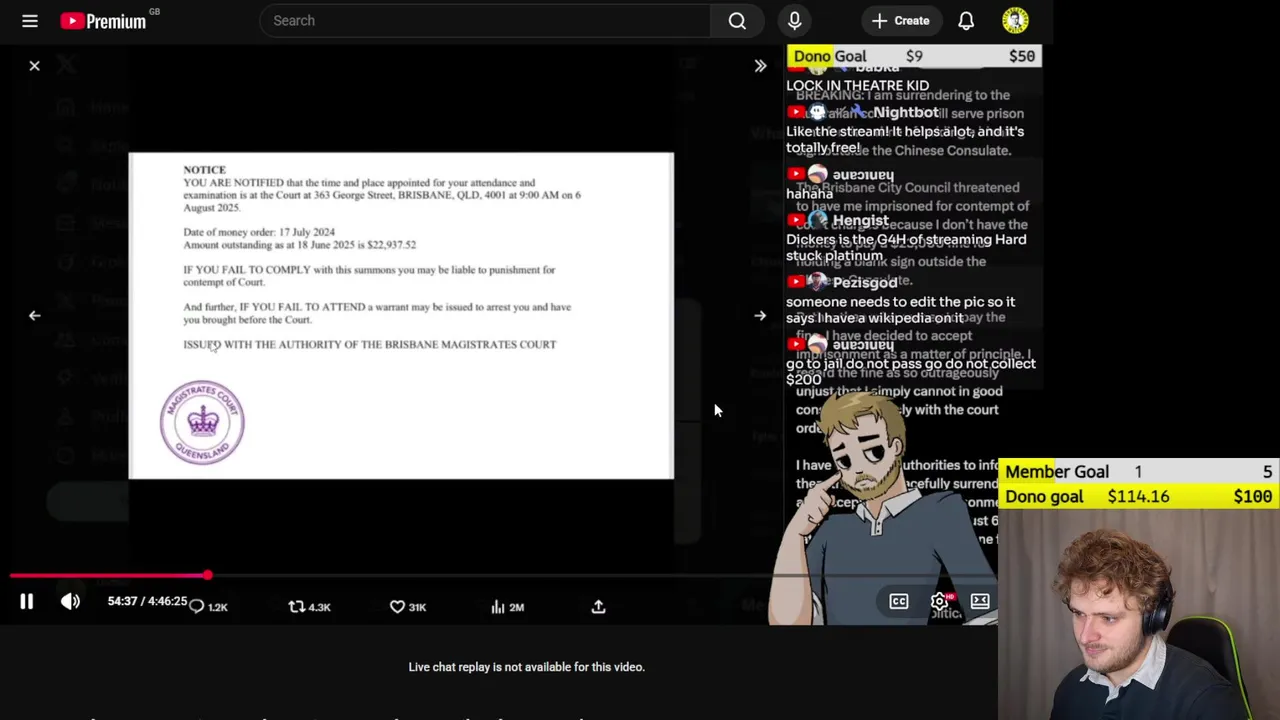This screenshot has width=1280, height=720.
Task: Click the 'hahaha' chat message
Action: point(809,193)
